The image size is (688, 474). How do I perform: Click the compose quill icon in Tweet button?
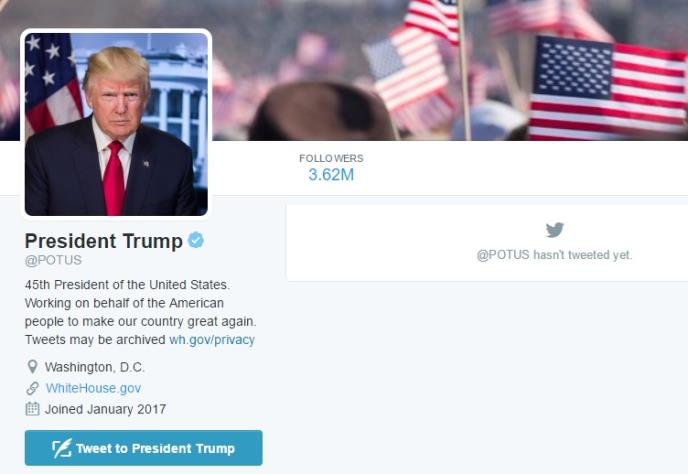pyautogui.click(x=62, y=448)
